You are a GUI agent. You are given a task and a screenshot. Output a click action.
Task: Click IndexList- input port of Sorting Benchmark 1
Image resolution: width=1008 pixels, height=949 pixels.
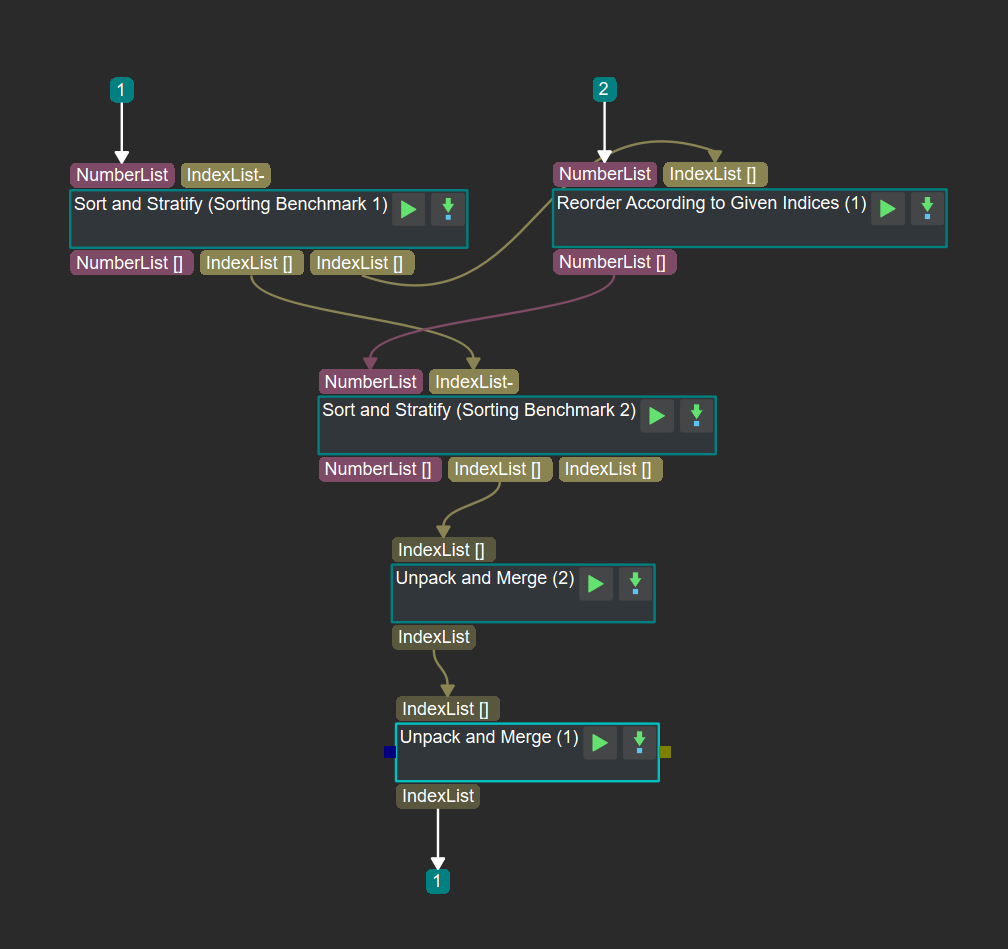tap(226, 175)
